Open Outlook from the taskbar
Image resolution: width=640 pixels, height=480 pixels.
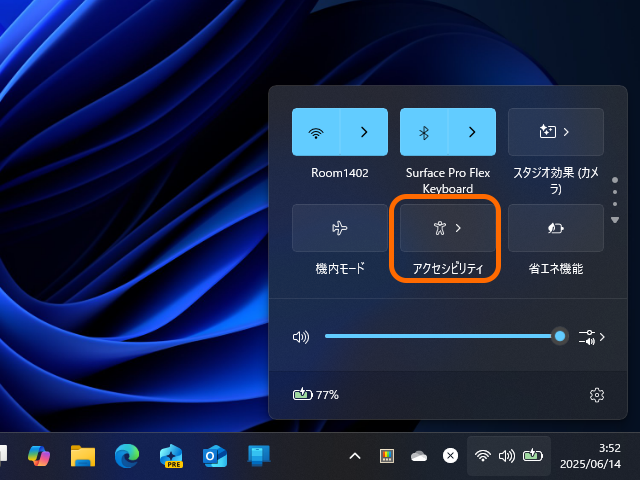point(215,456)
